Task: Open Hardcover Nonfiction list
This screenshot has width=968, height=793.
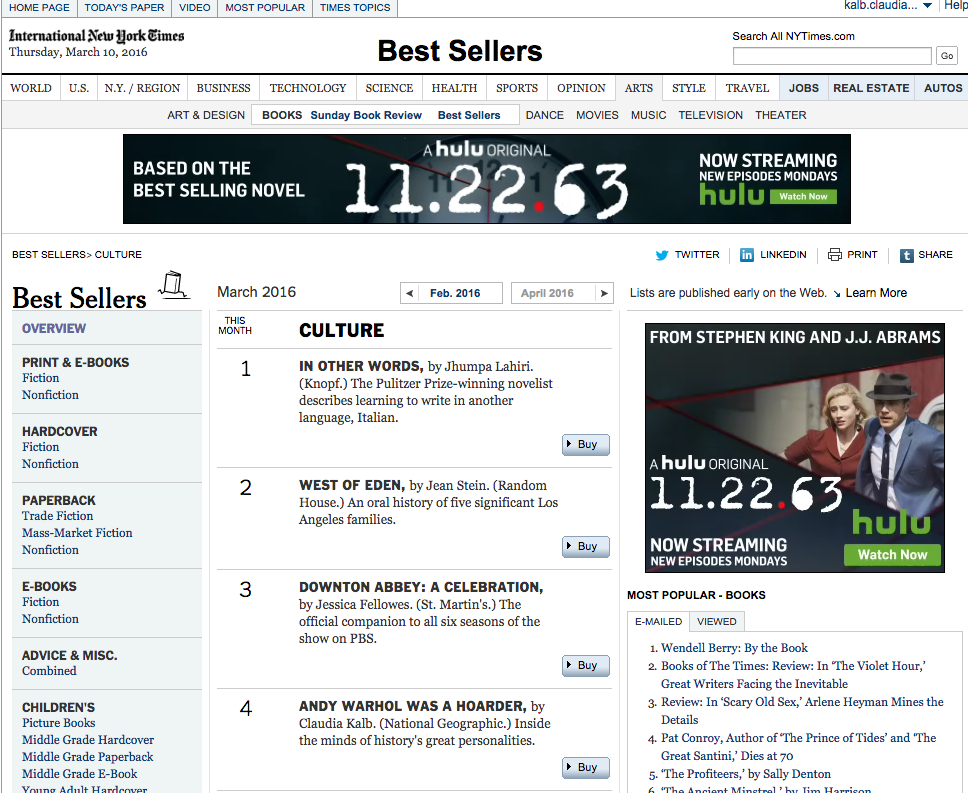Action: click(x=50, y=464)
